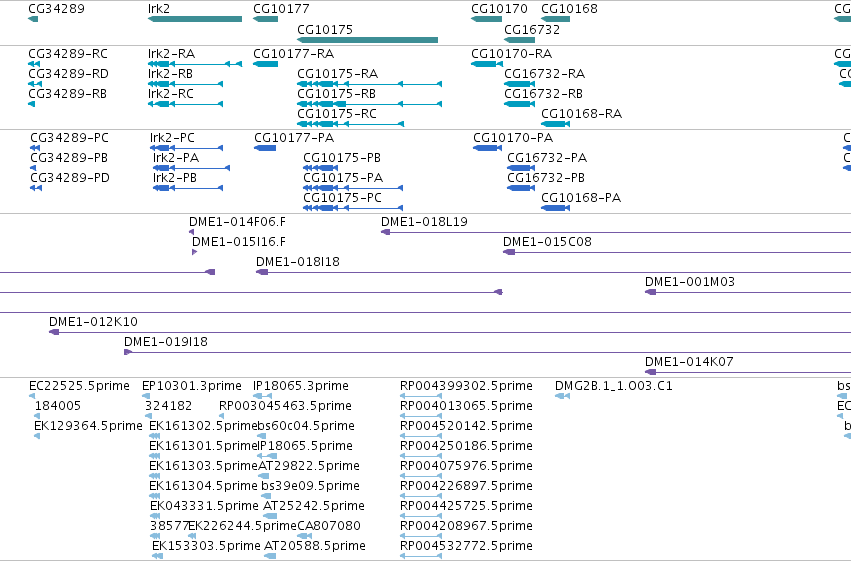Select EST AT29822.5prime
Viewport: 851px width, 561px height.
click(309, 466)
